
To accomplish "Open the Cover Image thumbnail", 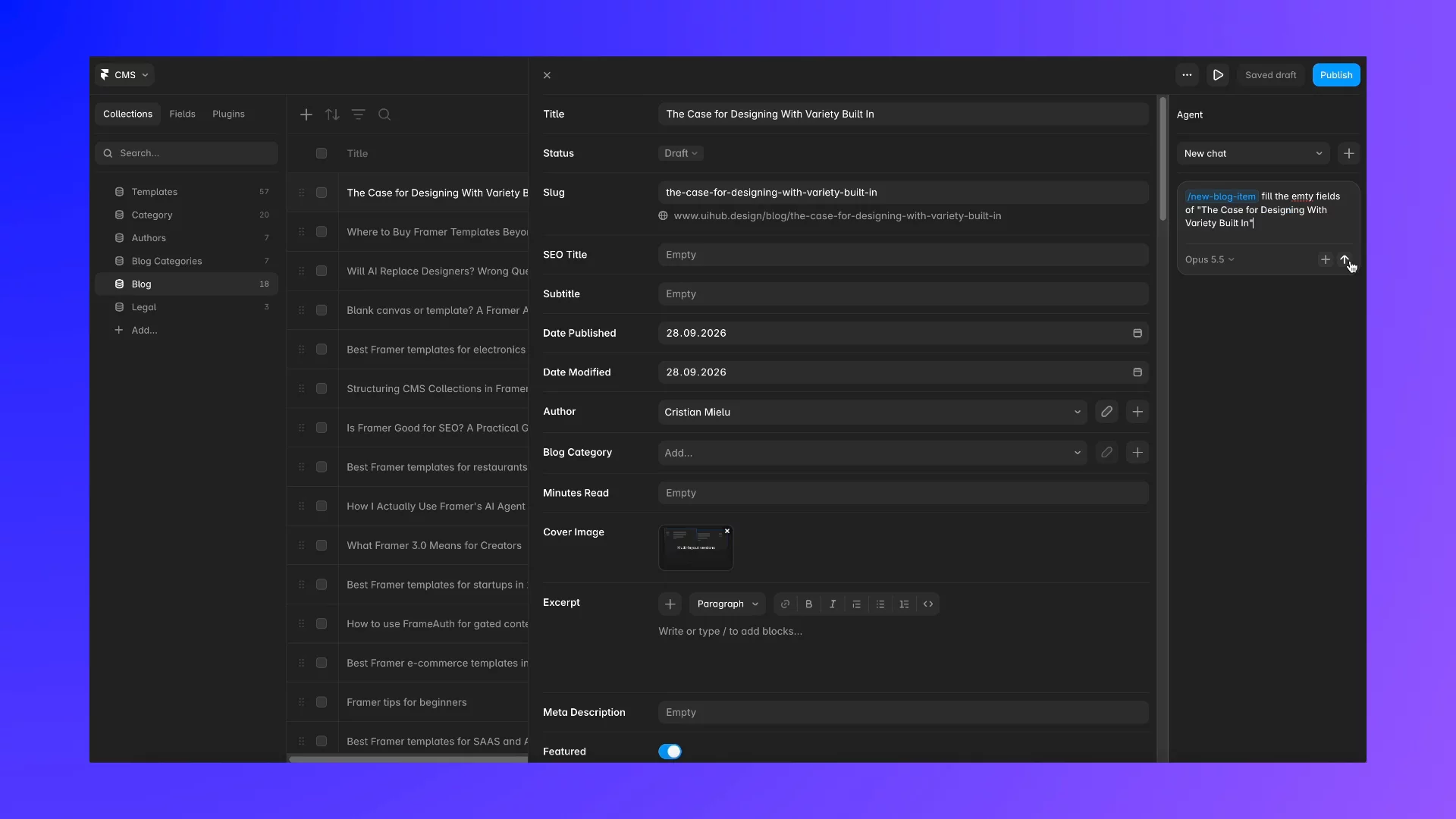I will [x=695, y=548].
